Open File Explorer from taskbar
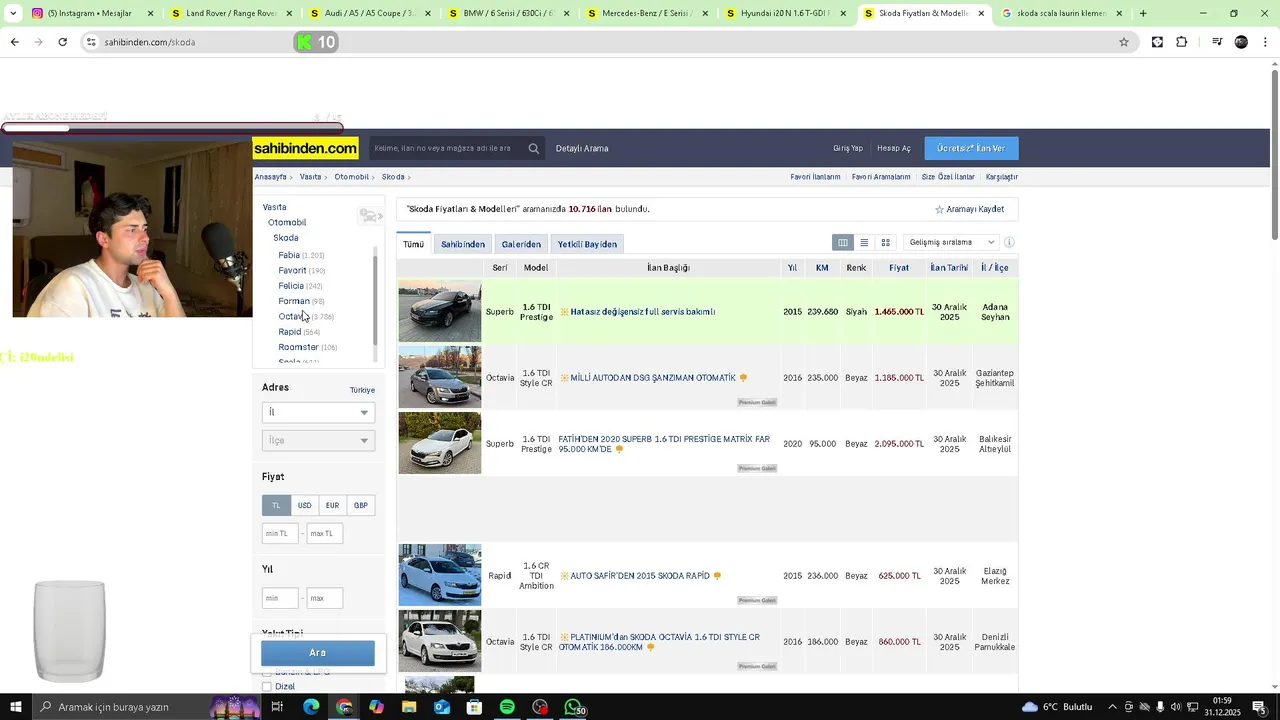 (409, 707)
